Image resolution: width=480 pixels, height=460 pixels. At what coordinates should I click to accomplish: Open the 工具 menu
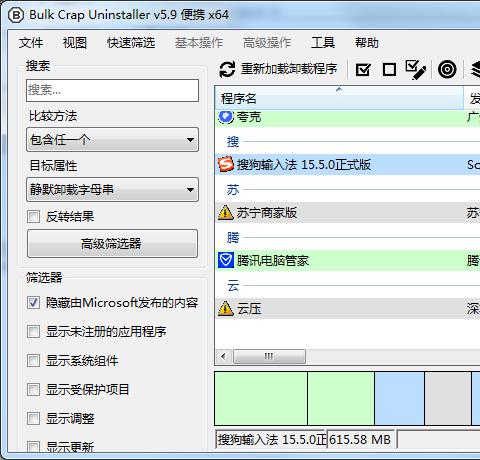coord(323,43)
